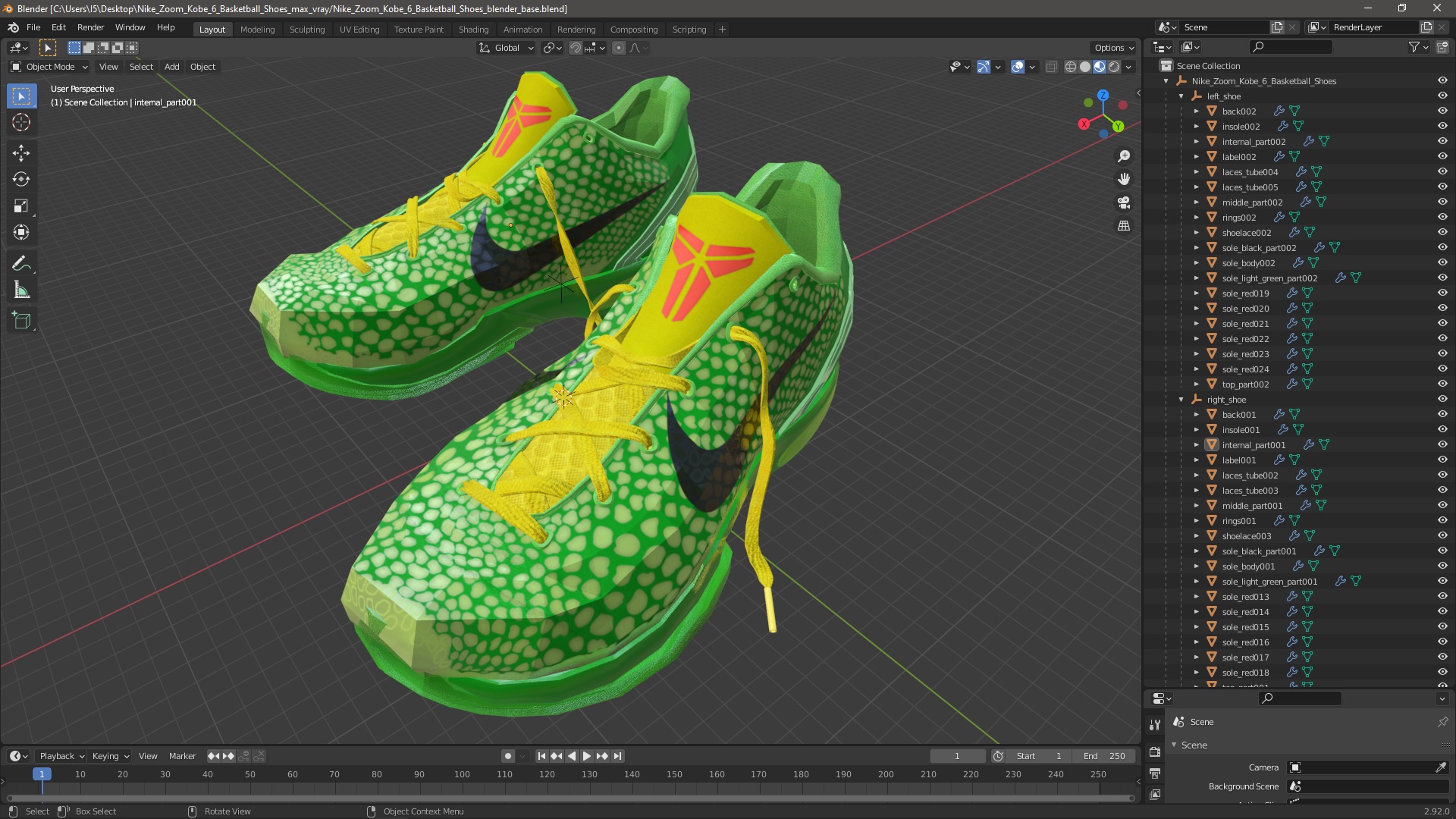The image size is (1456, 819).
Task: Click the camera eyedropper icon
Action: point(1441,767)
